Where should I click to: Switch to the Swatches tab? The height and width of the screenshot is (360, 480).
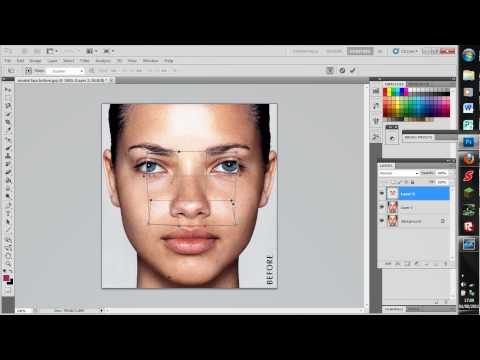click(x=394, y=84)
